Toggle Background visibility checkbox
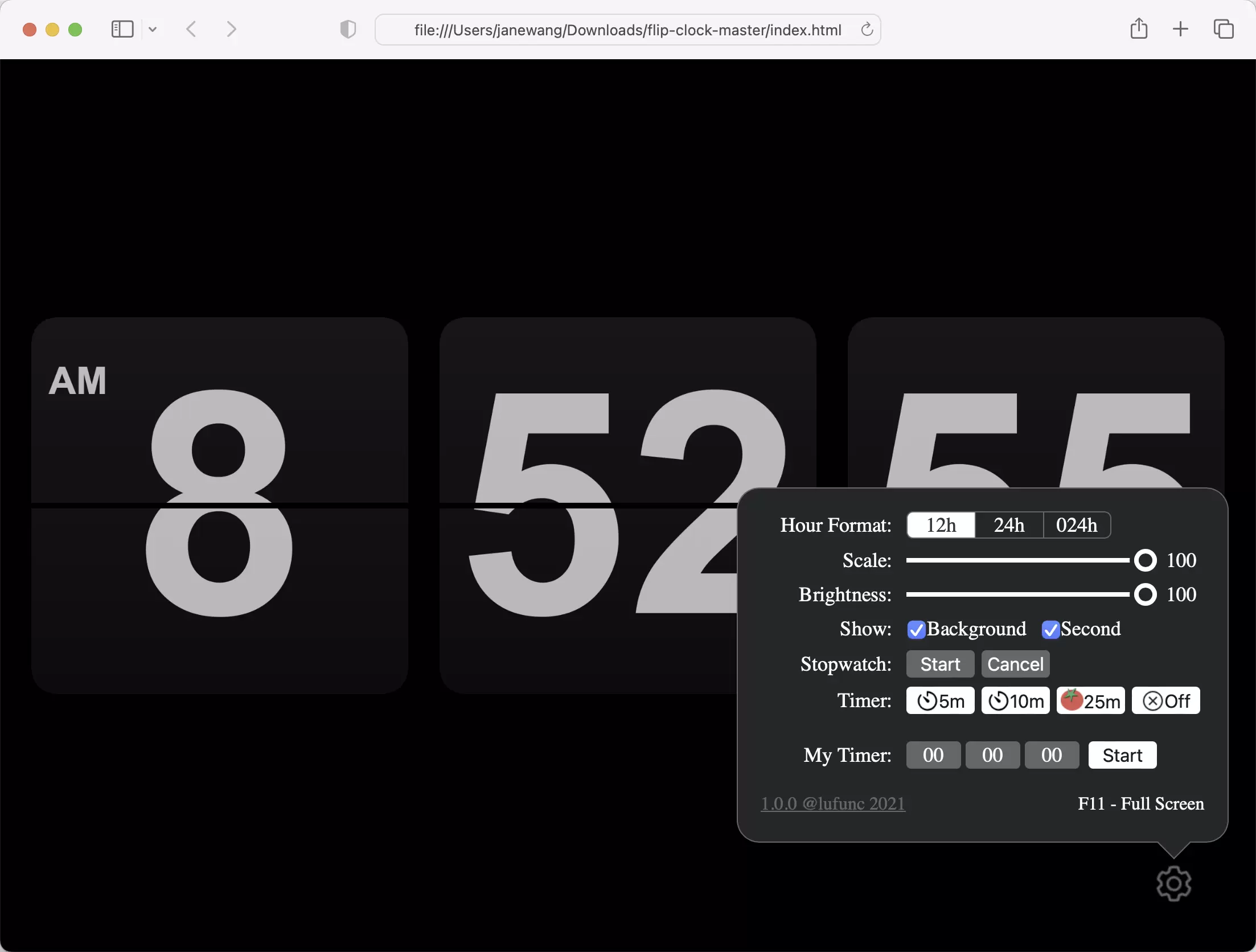This screenshot has height=952, width=1256. (916, 628)
